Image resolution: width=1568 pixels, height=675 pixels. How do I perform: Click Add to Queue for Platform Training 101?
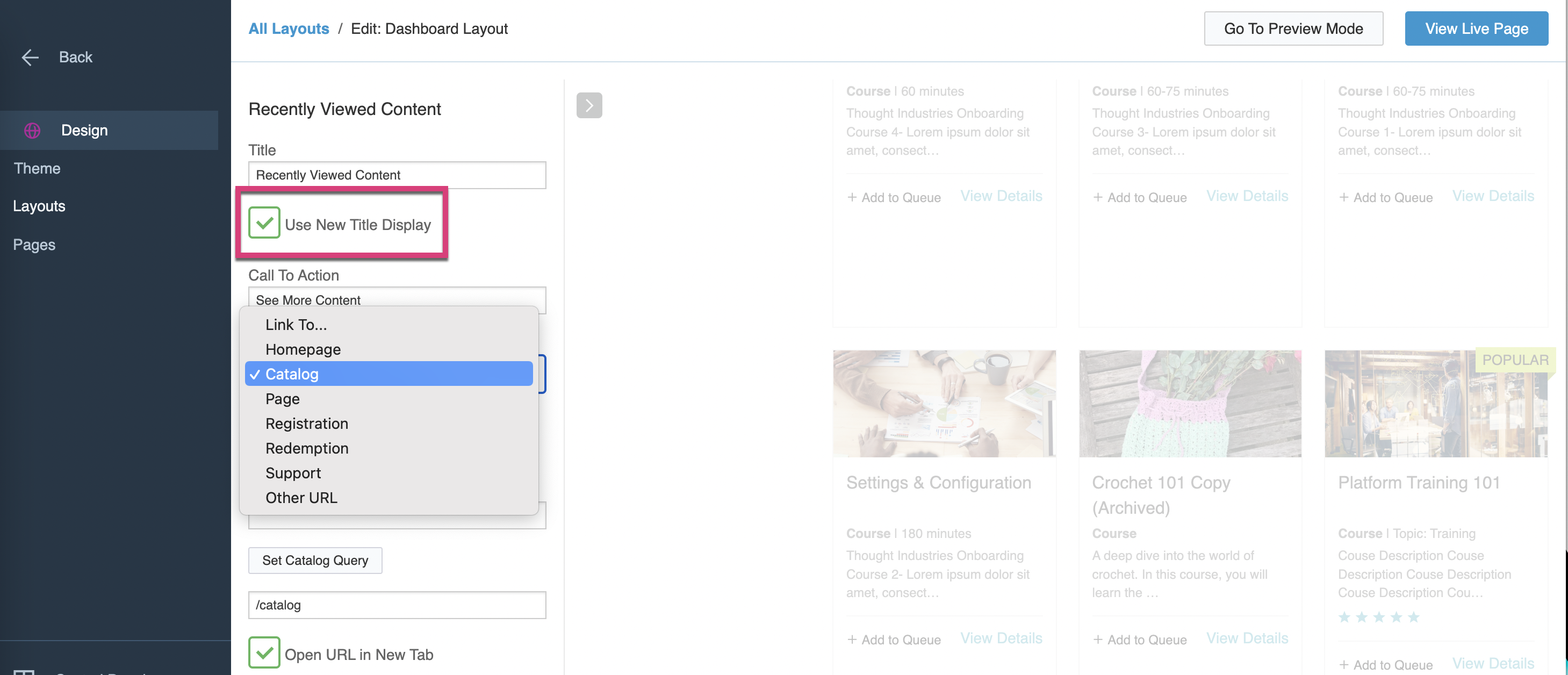pos(1386,664)
